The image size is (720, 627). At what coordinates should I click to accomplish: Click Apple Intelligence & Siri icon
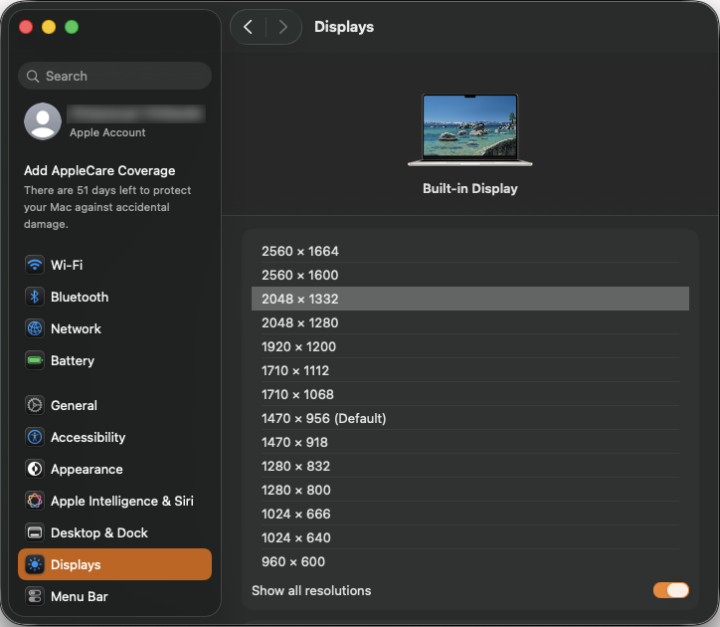tap(35, 501)
